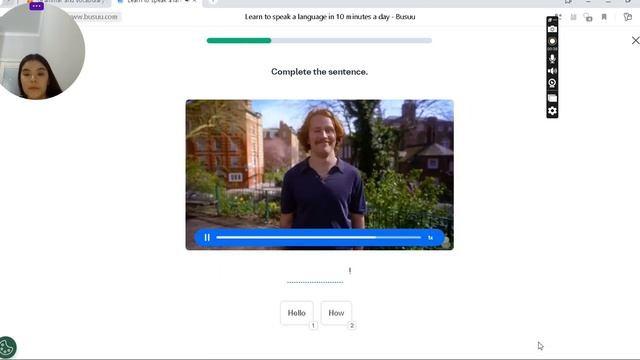This screenshot has height=360, width=640.
Task: Click the video of the smiling man
Action: pyautogui.click(x=320, y=175)
